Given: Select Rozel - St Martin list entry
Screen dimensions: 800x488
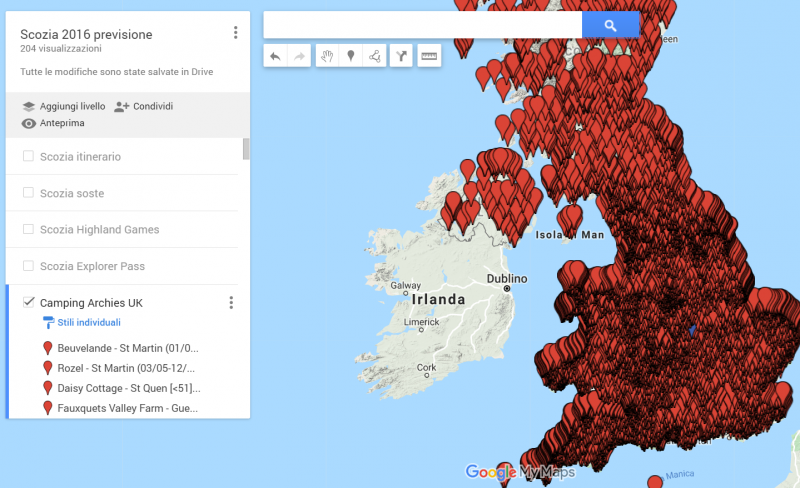Looking at the screenshot, I should point(127,368).
